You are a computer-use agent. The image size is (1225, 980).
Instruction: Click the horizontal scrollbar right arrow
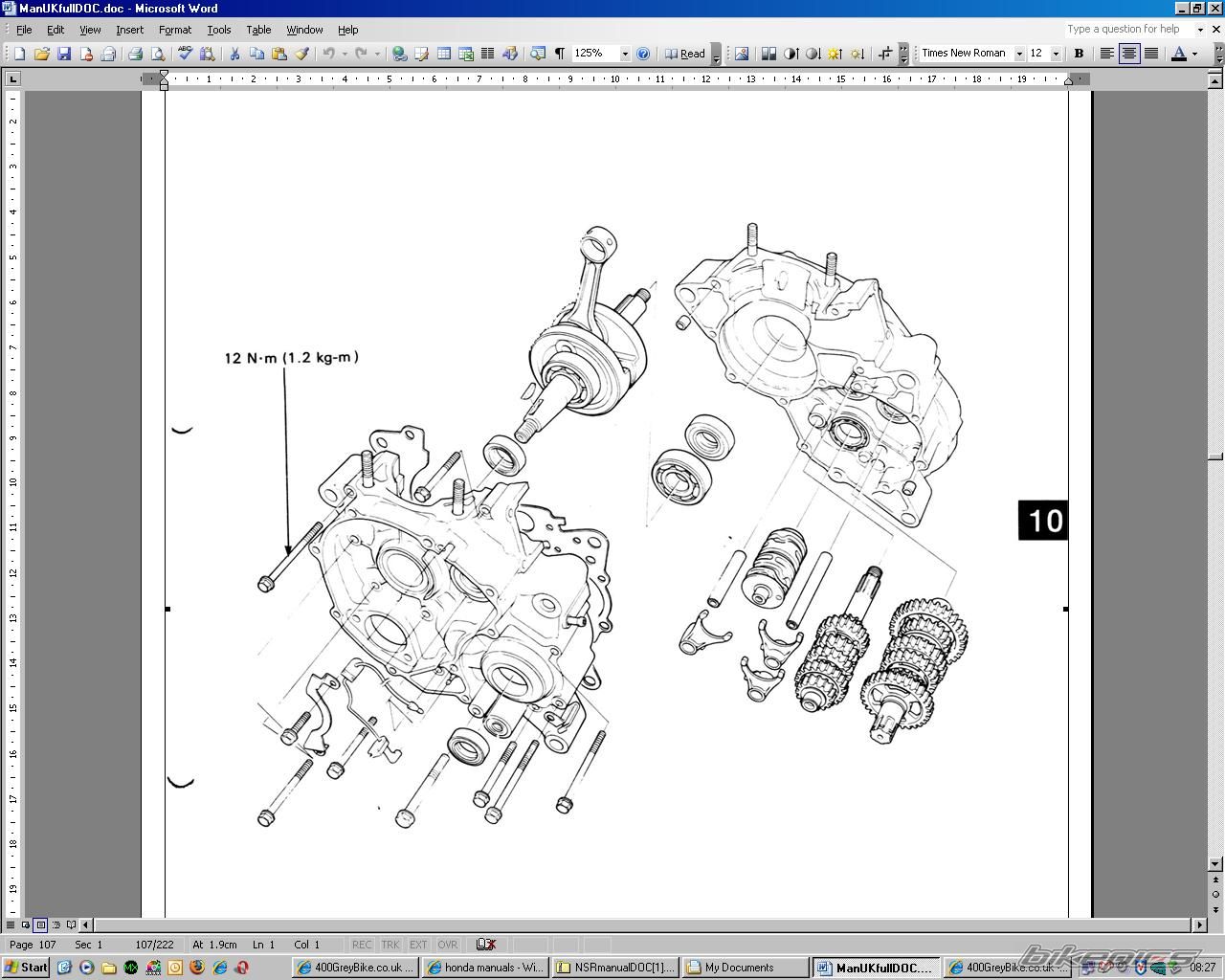pos(1200,925)
